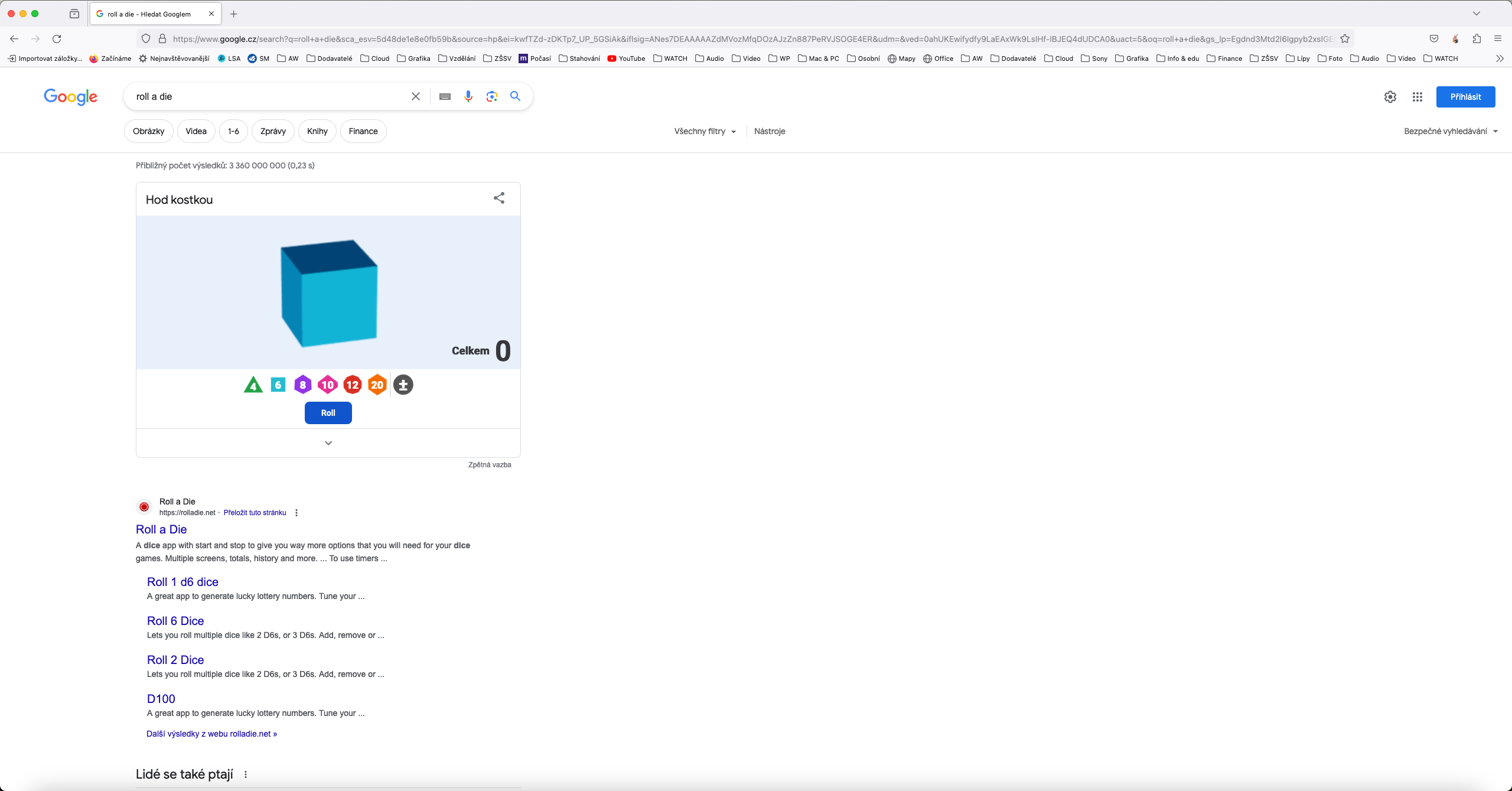Select the green 4-sided die icon

[x=253, y=385]
